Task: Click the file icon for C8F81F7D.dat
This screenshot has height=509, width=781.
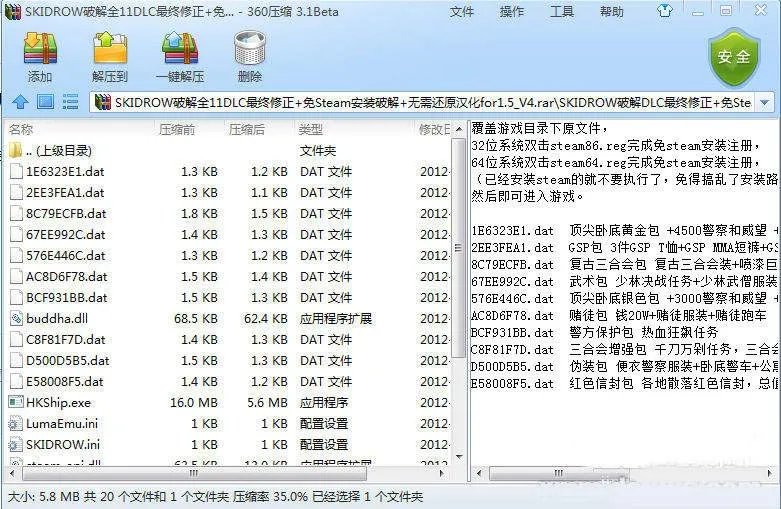Action: [16, 339]
